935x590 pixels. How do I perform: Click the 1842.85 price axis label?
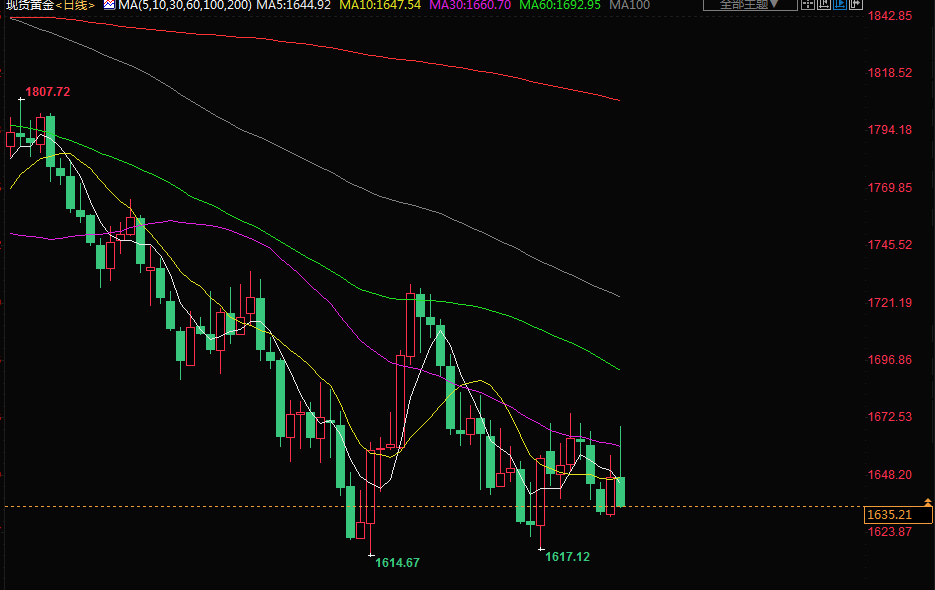coord(889,17)
